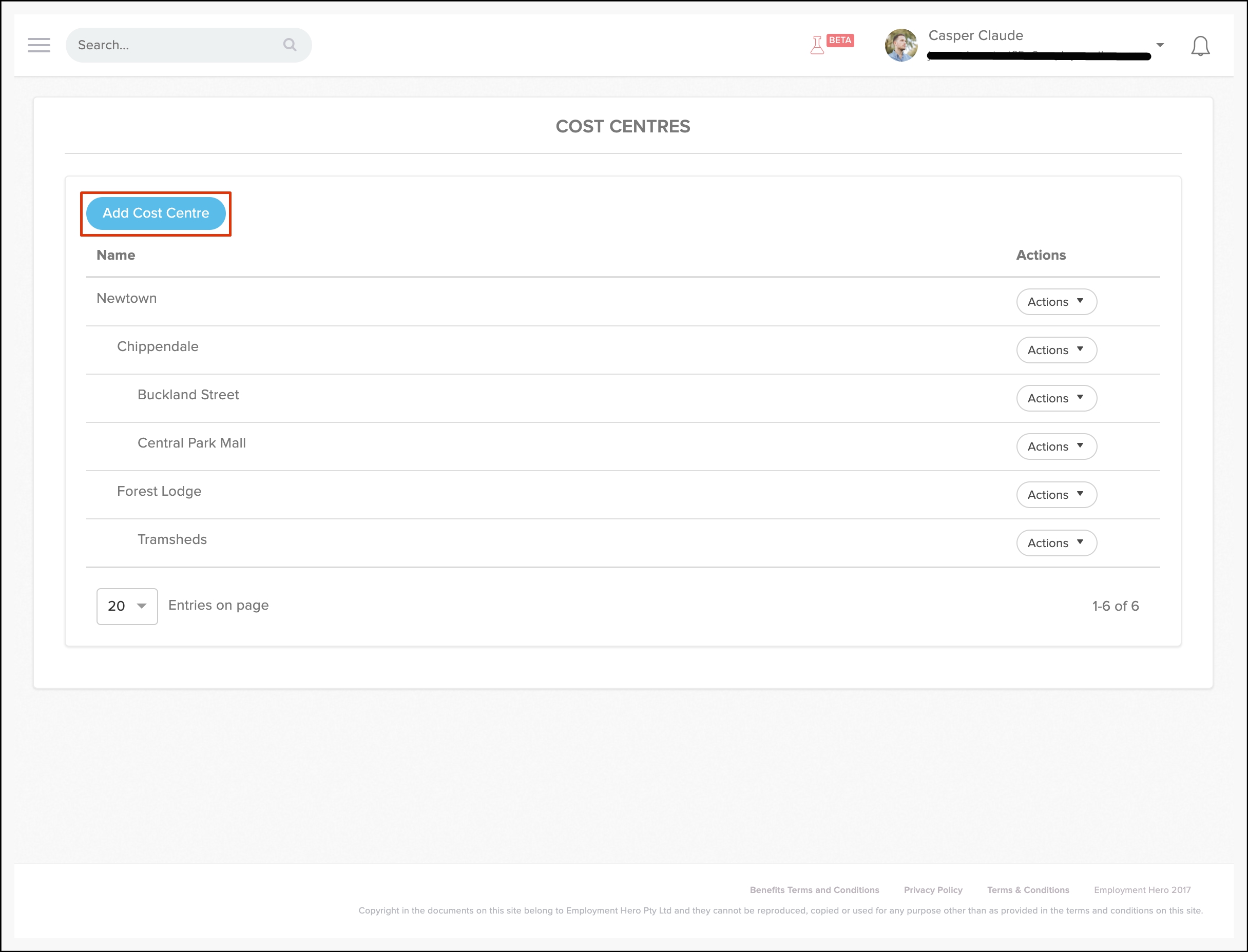Open Actions dropdown for Central Park Mall
1248x952 pixels.
(1056, 446)
